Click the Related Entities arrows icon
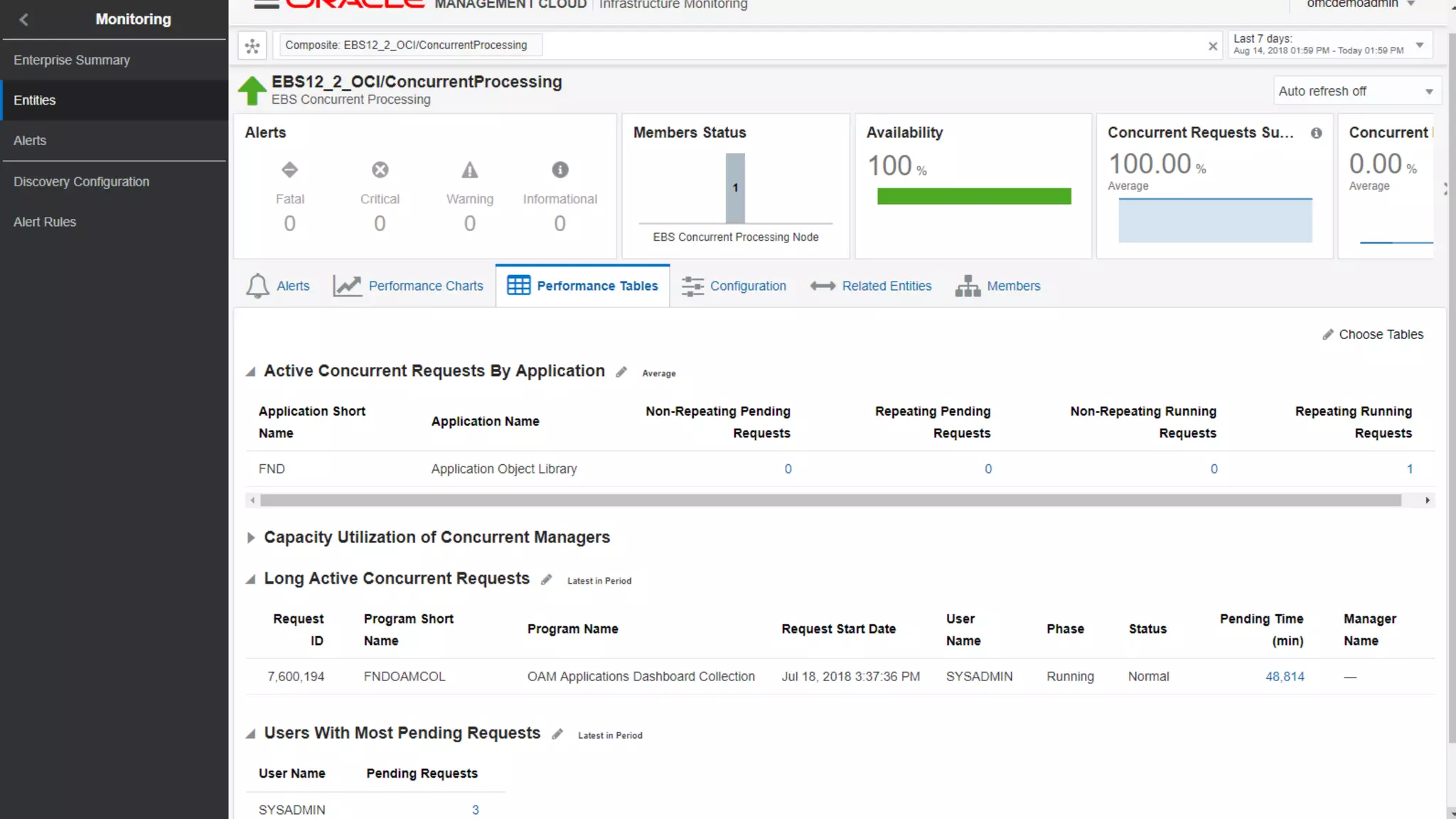 point(823,286)
